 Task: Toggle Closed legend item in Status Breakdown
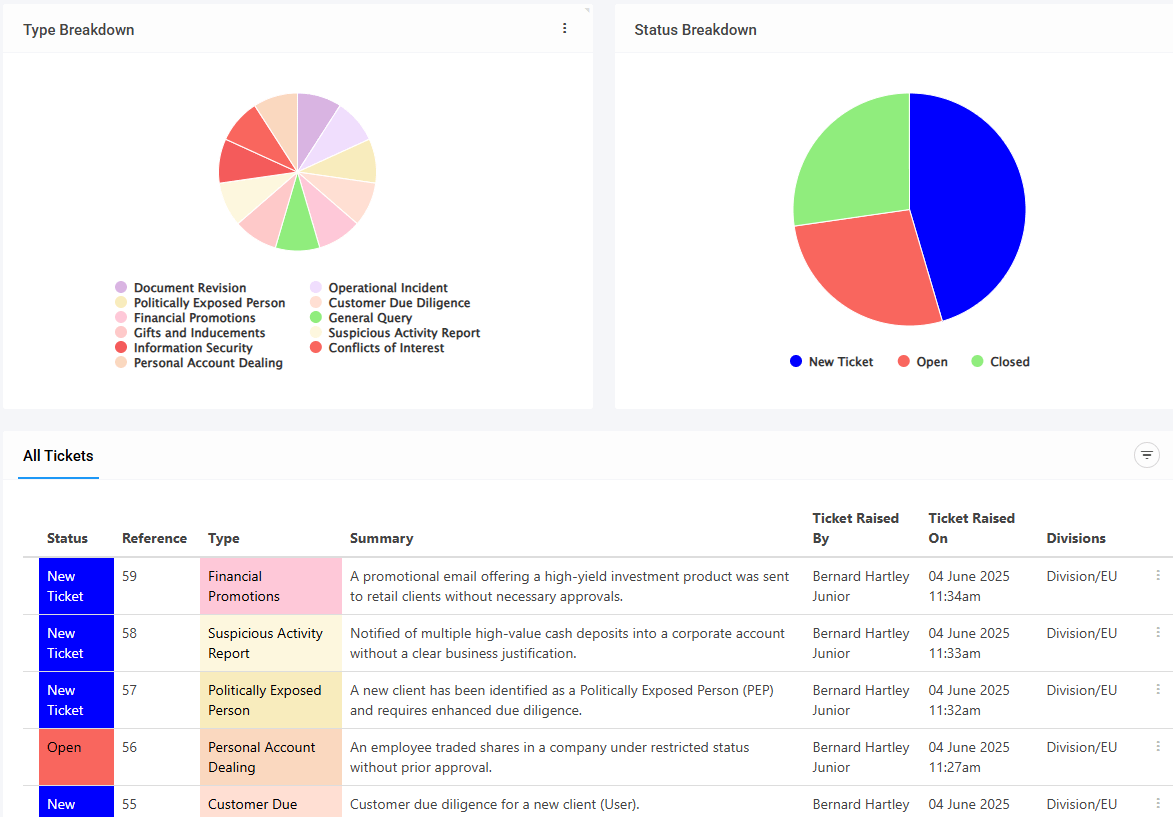coord(1000,362)
